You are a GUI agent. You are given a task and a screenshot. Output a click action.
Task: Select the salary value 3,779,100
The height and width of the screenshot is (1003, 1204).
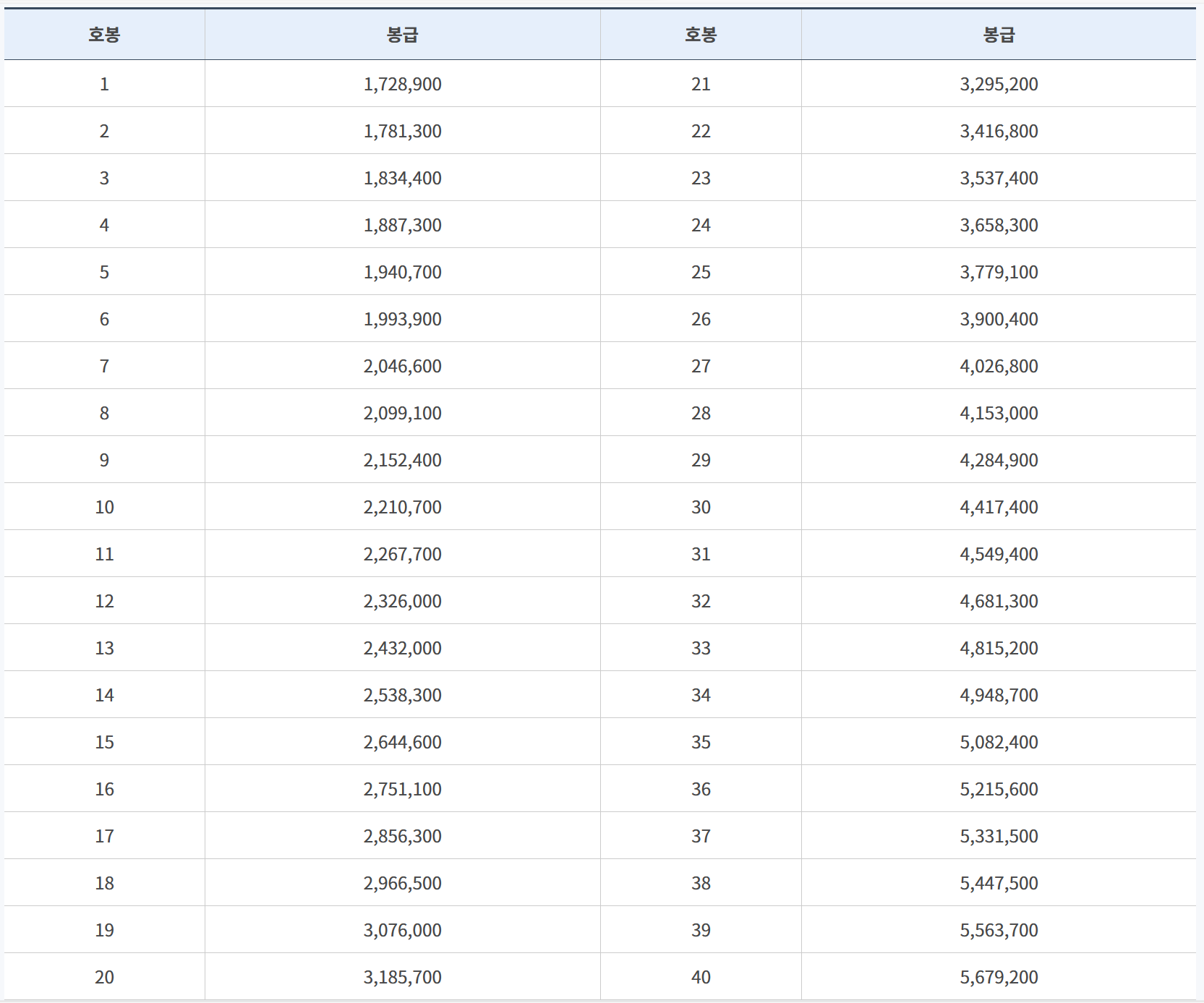(999, 272)
